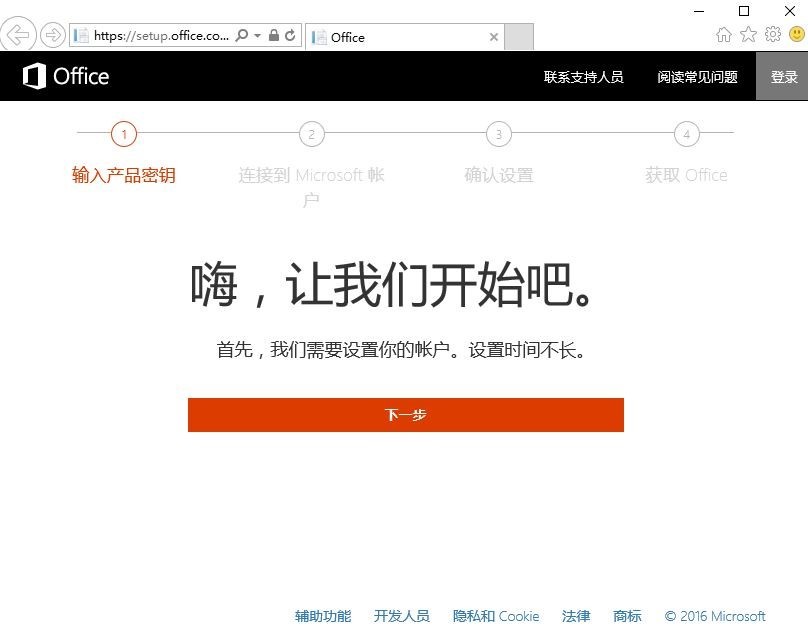Image resolution: width=808 pixels, height=632 pixels.
Task: Select step 2 circle in progress bar
Action: tap(312, 134)
